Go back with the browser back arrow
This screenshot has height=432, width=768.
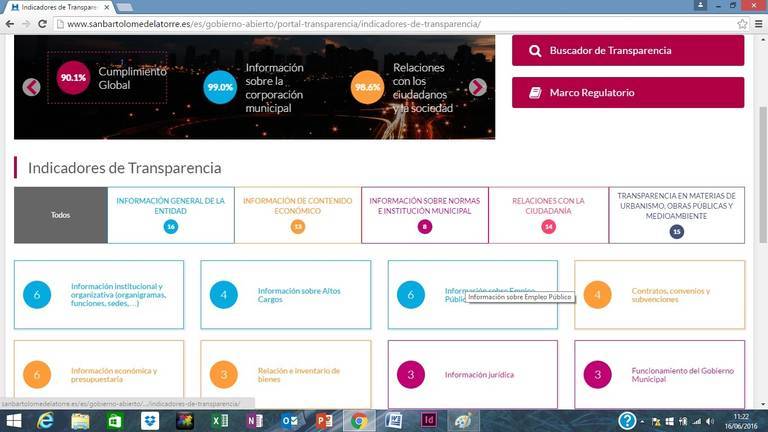9,24
